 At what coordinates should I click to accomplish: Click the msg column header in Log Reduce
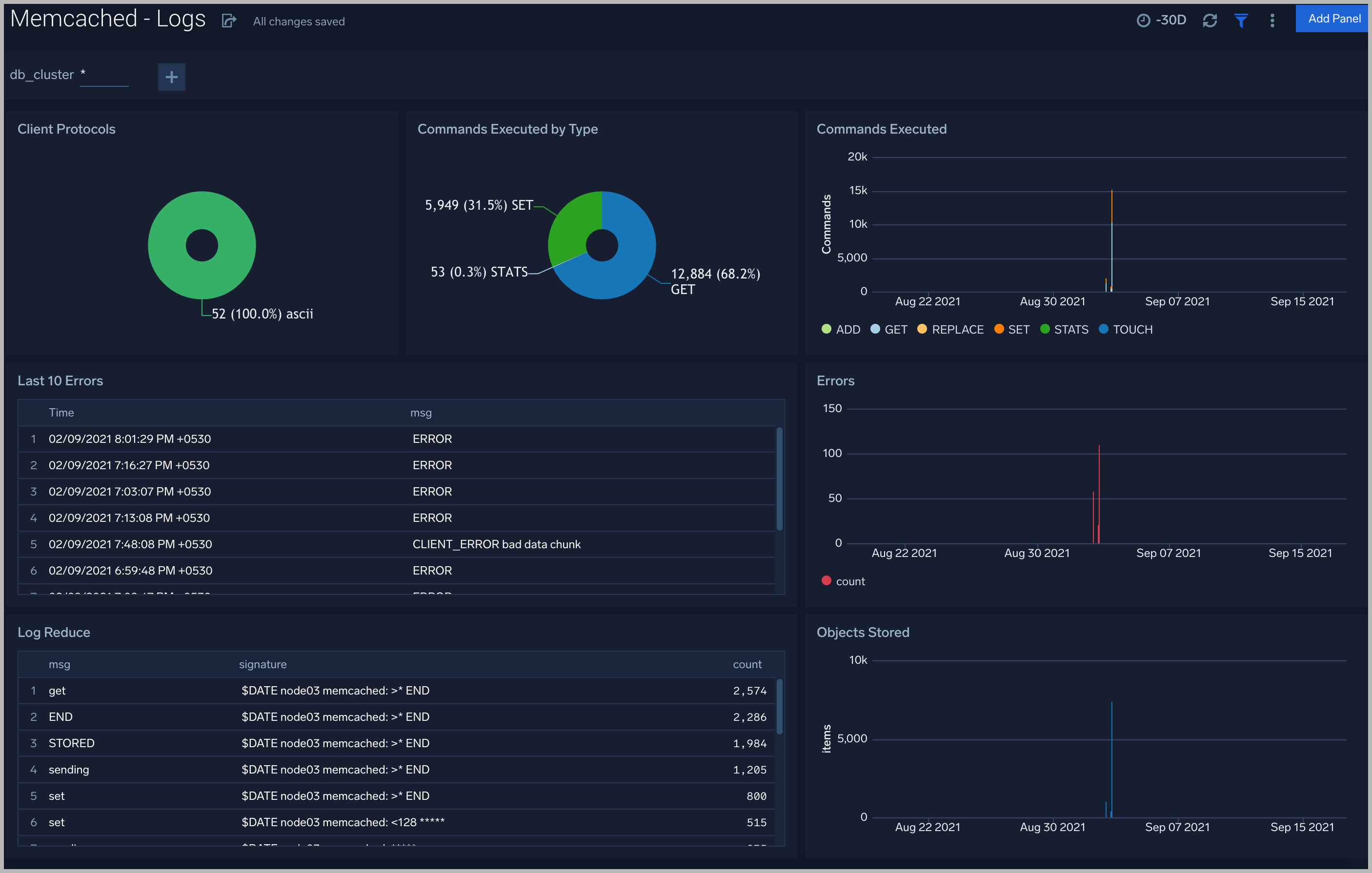pyautogui.click(x=59, y=664)
